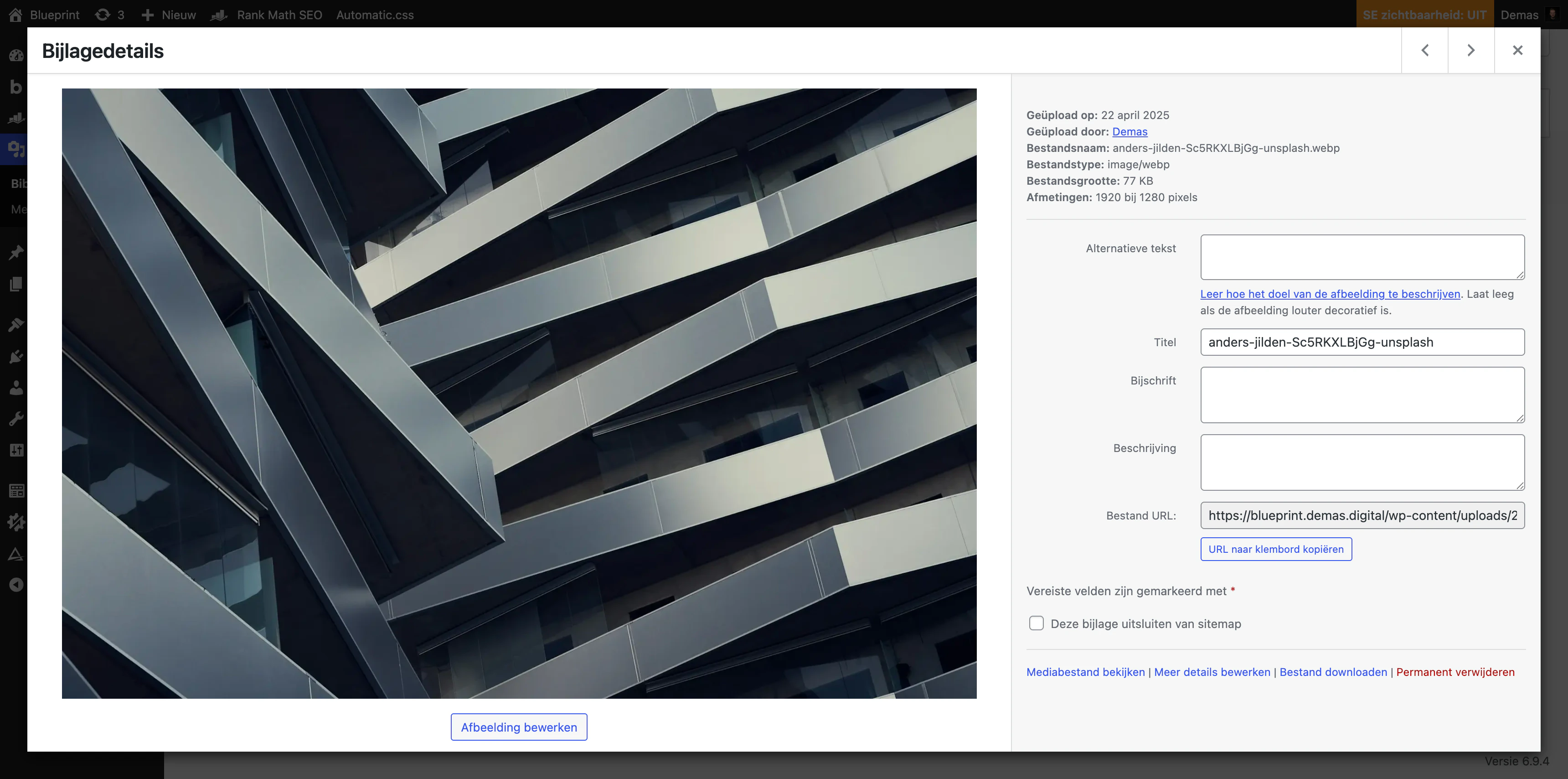
Task: Click URL naar klembord kopiëren button
Action: pyautogui.click(x=1276, y=549)
